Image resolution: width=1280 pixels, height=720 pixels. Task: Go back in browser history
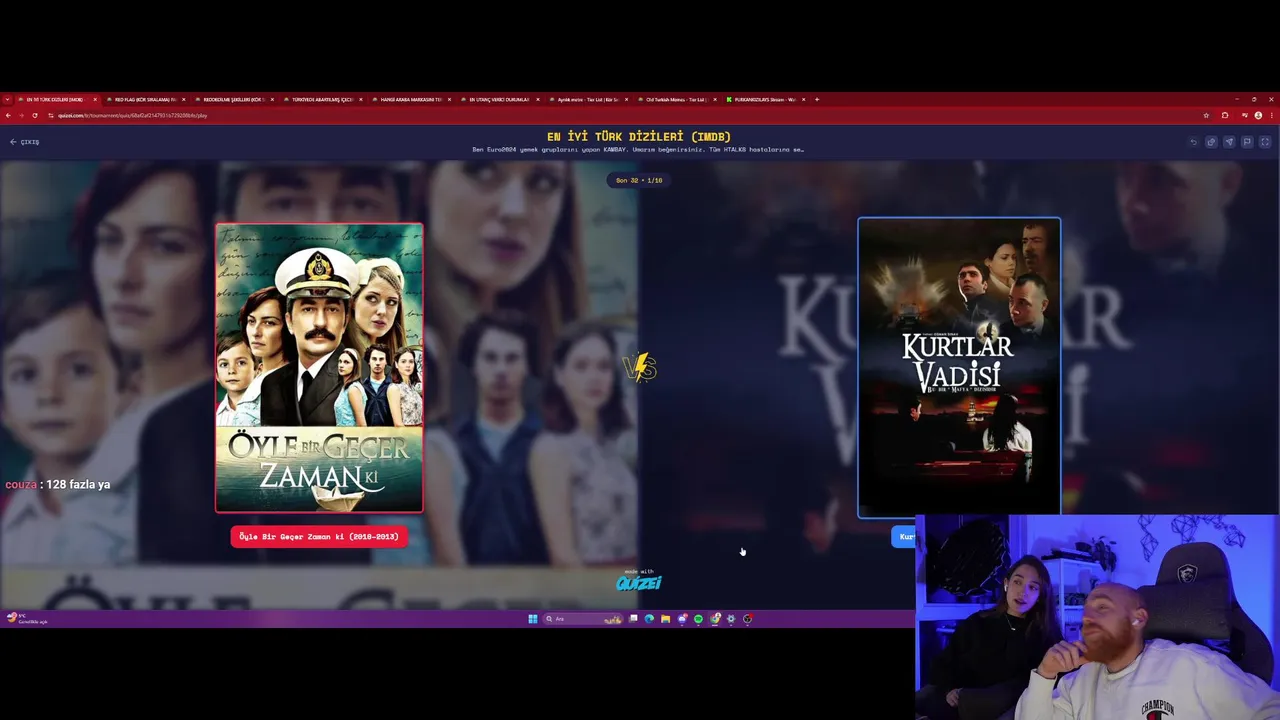coord(7,115)
